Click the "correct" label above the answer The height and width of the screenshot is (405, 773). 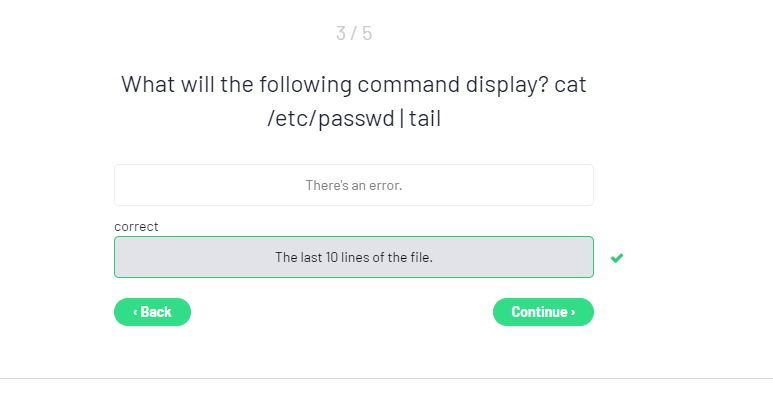[136, 227]
